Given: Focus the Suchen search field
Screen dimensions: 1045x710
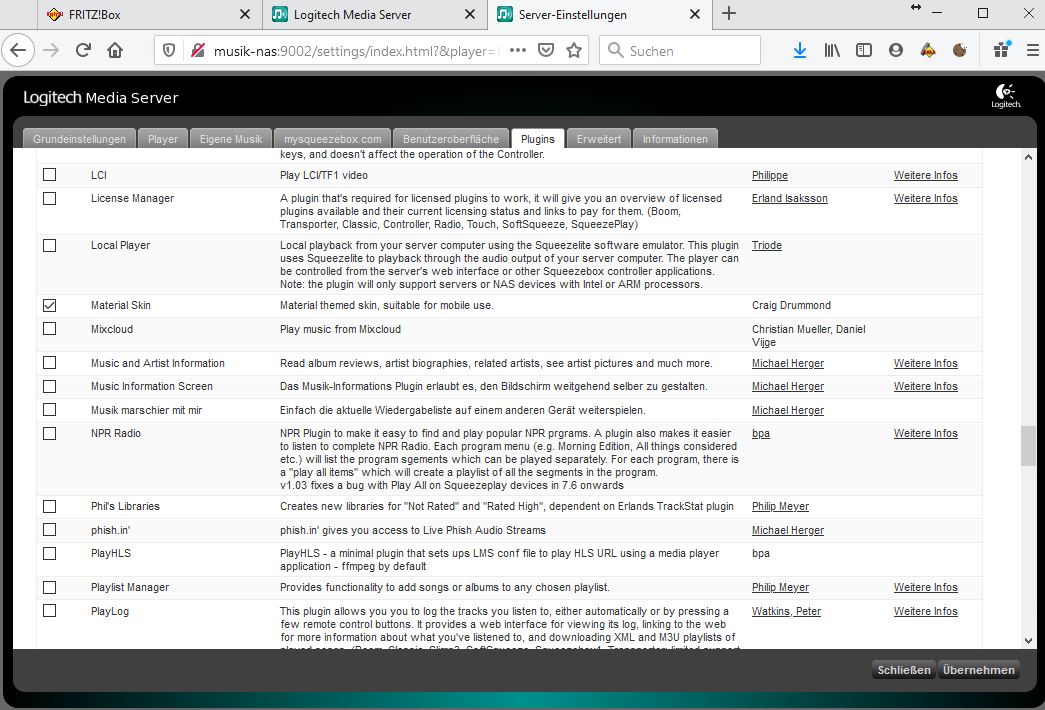Looking at the screenshot, I should pos(680,51).
